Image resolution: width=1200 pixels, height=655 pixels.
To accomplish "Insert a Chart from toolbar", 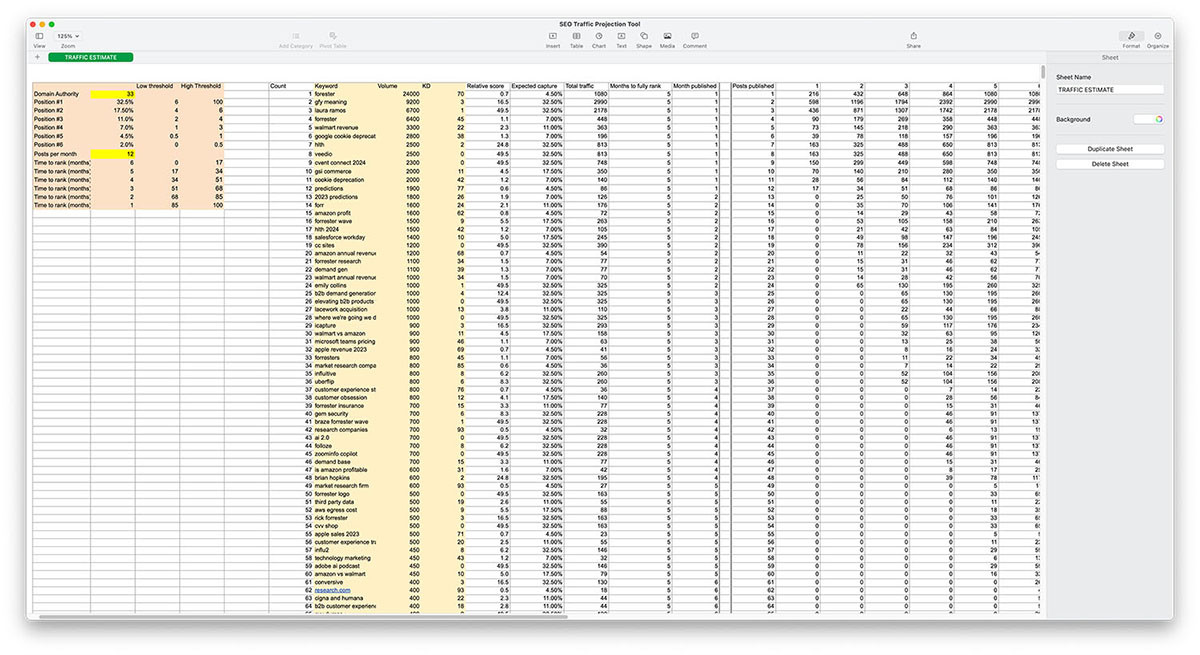I will [598, 36].
